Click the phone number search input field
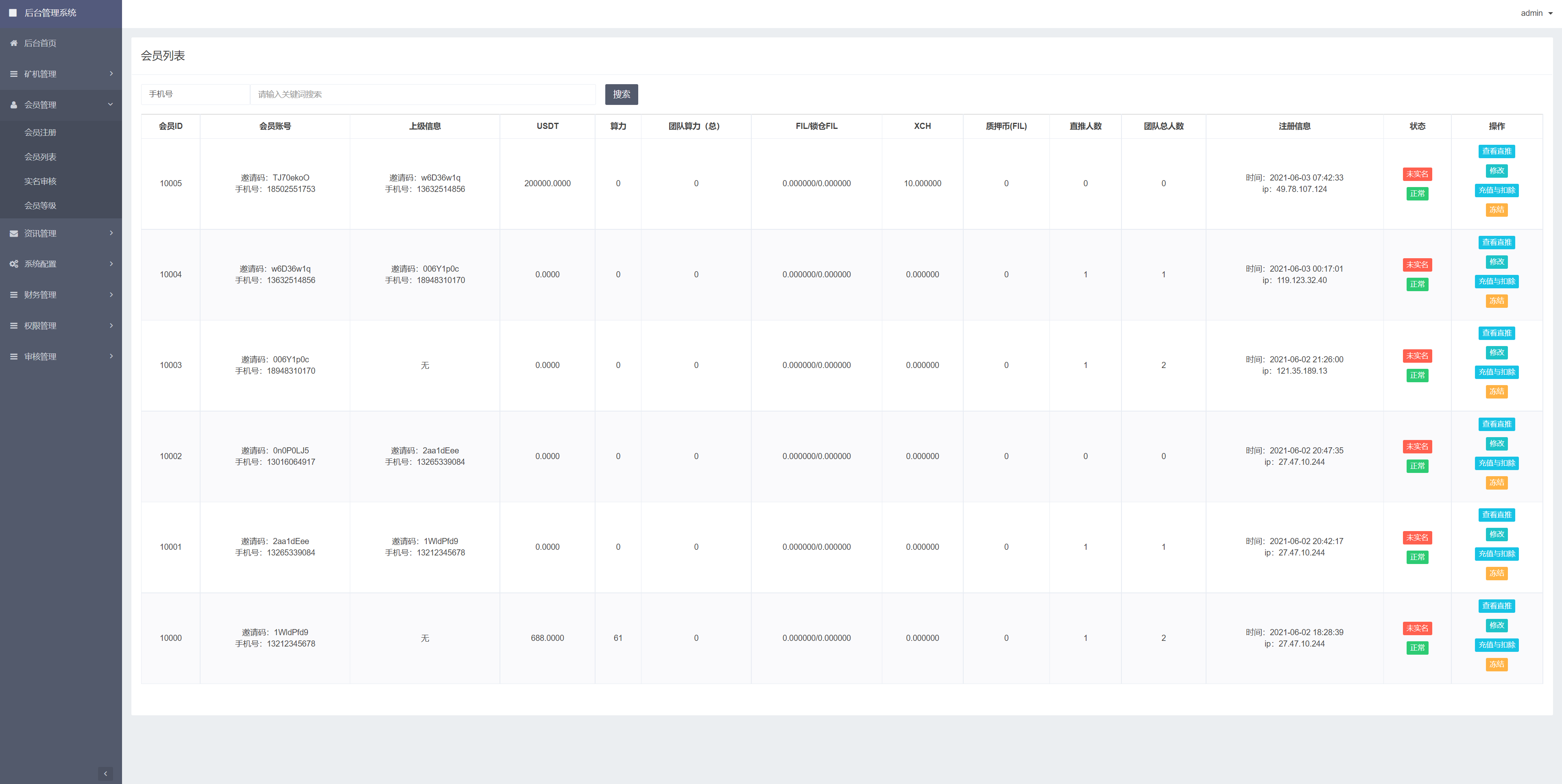This screenshot has height=784, width=1562. point(422,94)
